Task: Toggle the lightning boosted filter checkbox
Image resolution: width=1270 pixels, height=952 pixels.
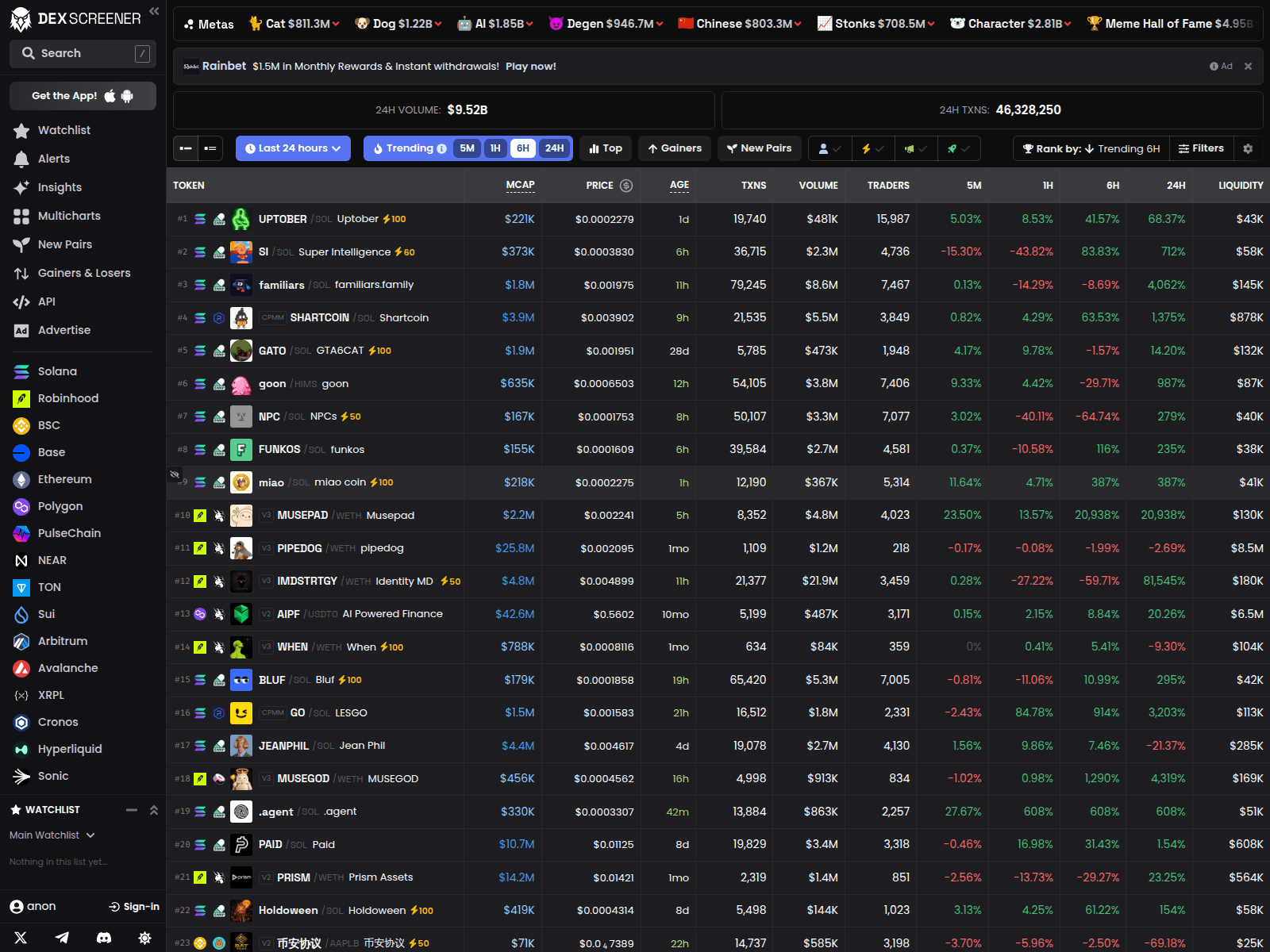Action: (873, 148)
